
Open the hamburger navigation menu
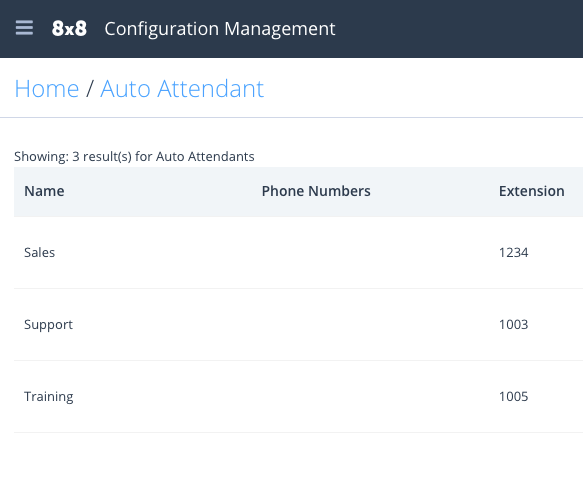click(24, 28)
